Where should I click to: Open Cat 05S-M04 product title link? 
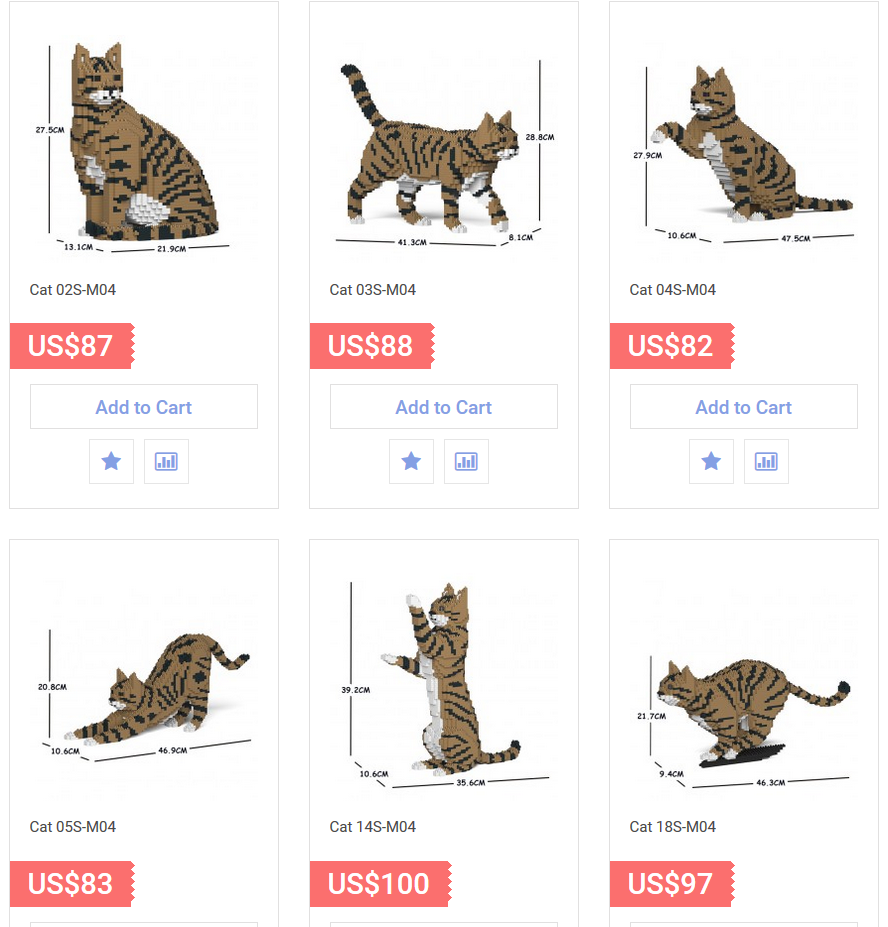(x=73, y=826)
